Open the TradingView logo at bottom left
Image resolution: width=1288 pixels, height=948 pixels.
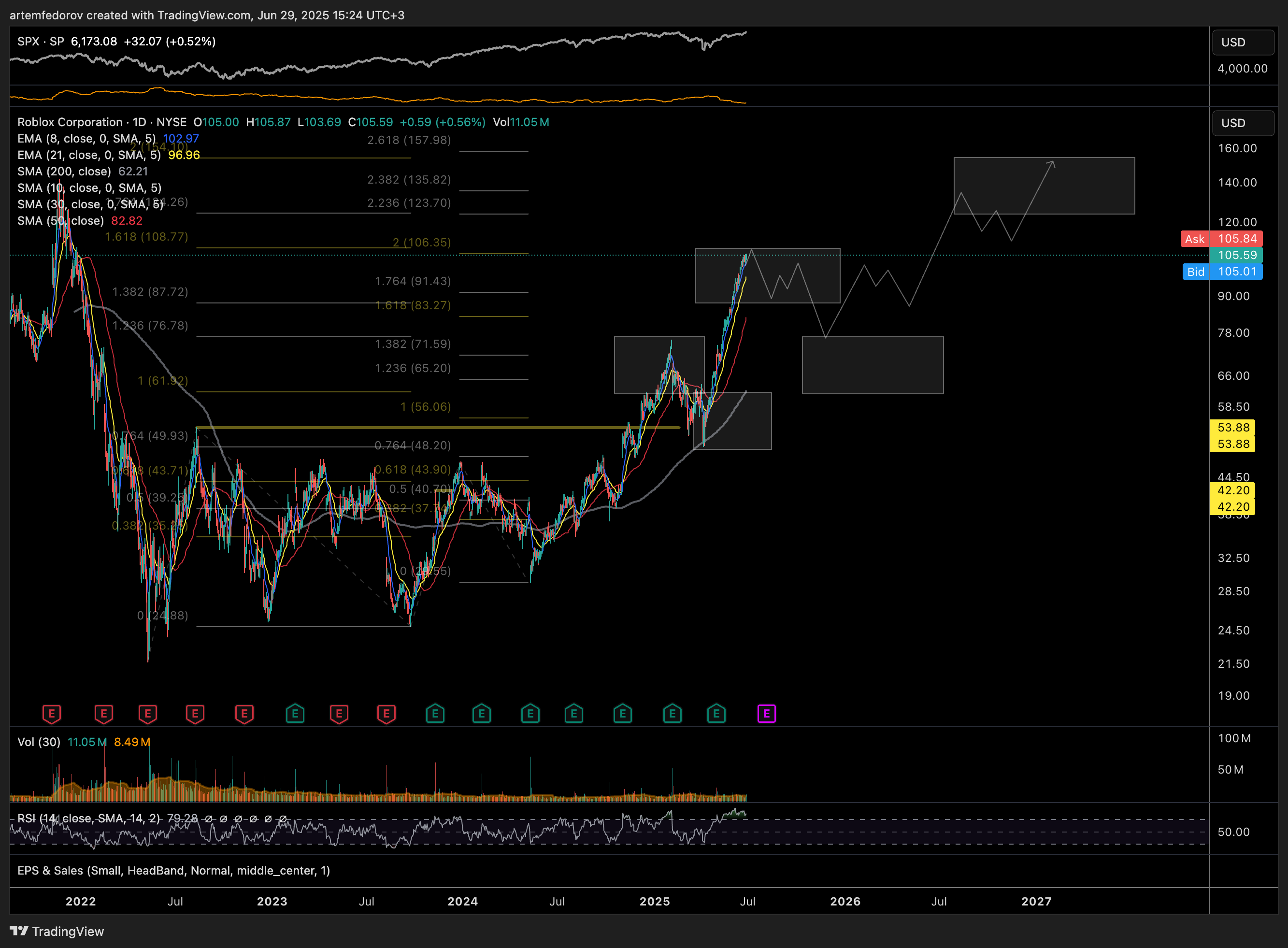point(57,932)
